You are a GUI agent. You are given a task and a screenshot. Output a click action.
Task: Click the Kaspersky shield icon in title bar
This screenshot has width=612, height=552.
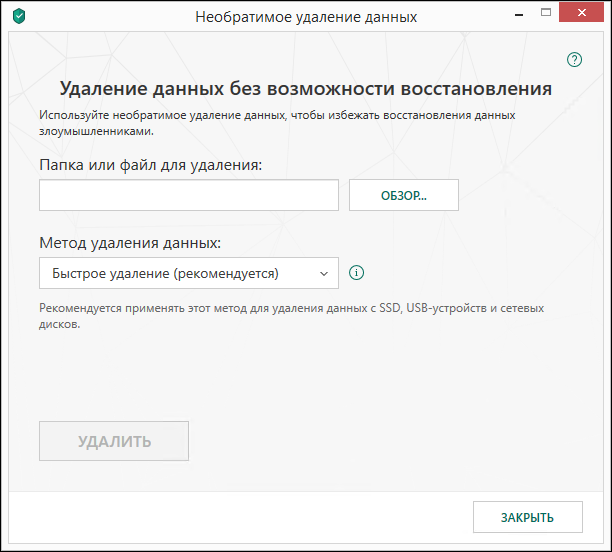pos(19,17)
